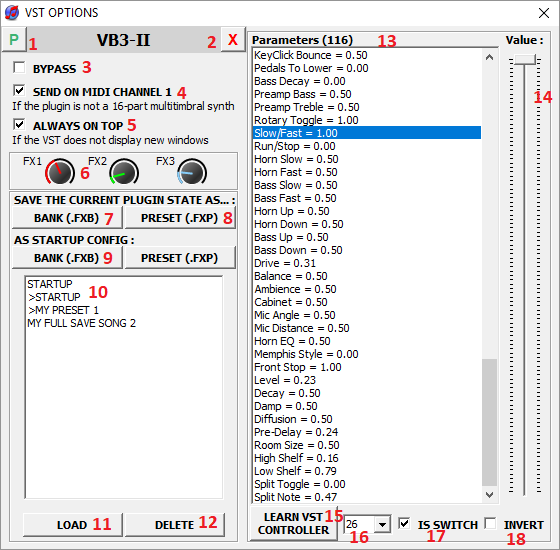Save current state as PRESET (.FXP)
The width and height of the screenshot is (560, 550).
[x=180, y=218]
